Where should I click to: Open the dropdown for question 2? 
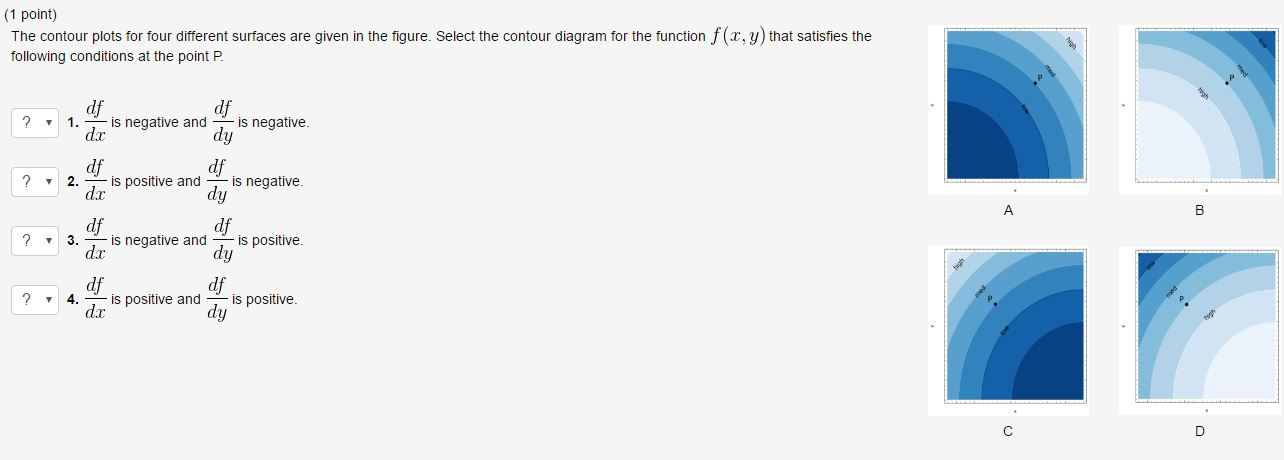(35, 181)
